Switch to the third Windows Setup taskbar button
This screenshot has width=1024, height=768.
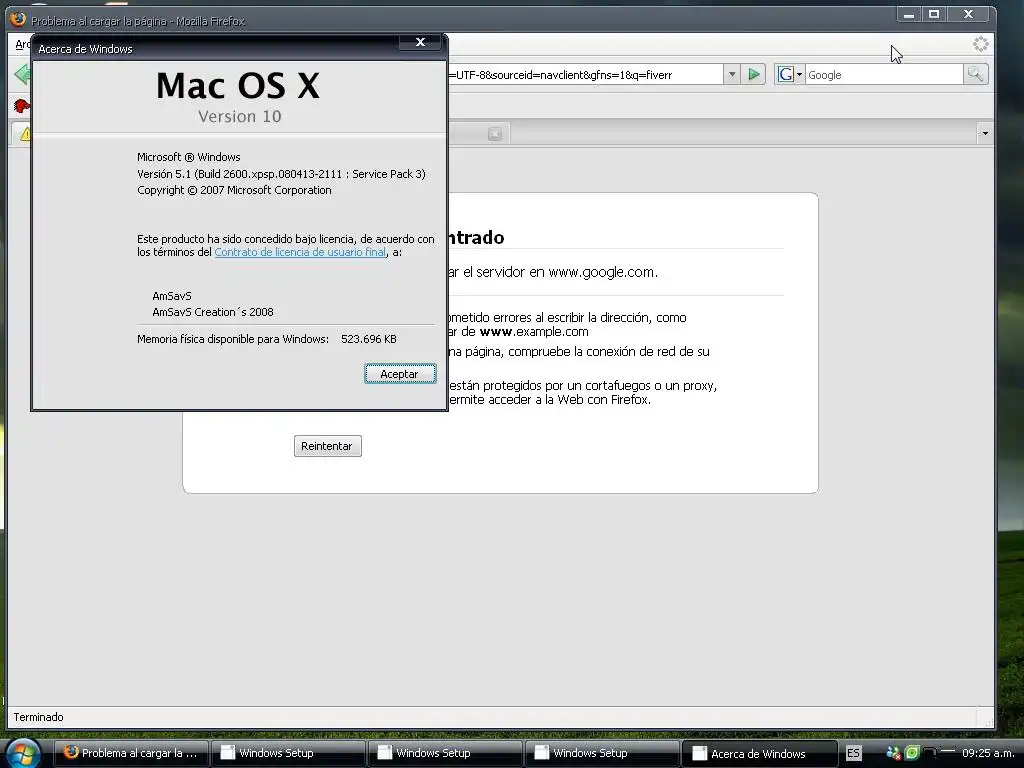click(601, 753)
